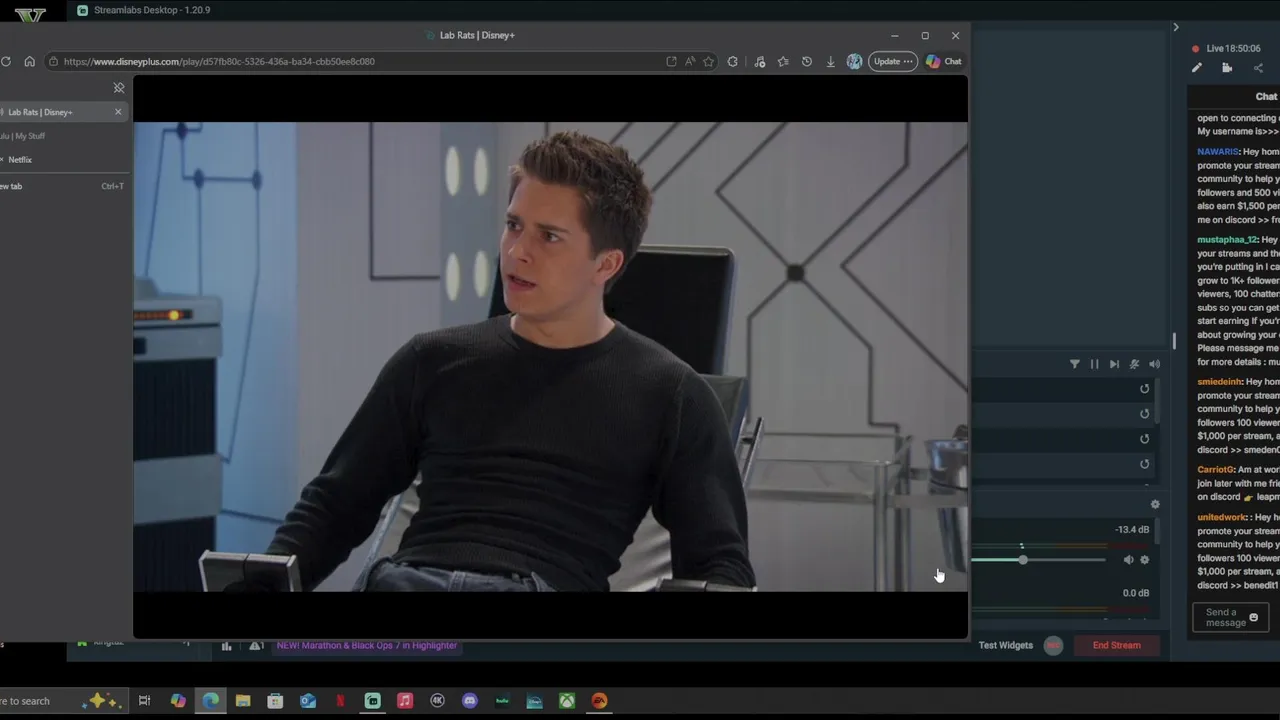The image size is (1280, 720).
Task: Click mustaphaa_12 username in chat
Action: (1226, 240)
